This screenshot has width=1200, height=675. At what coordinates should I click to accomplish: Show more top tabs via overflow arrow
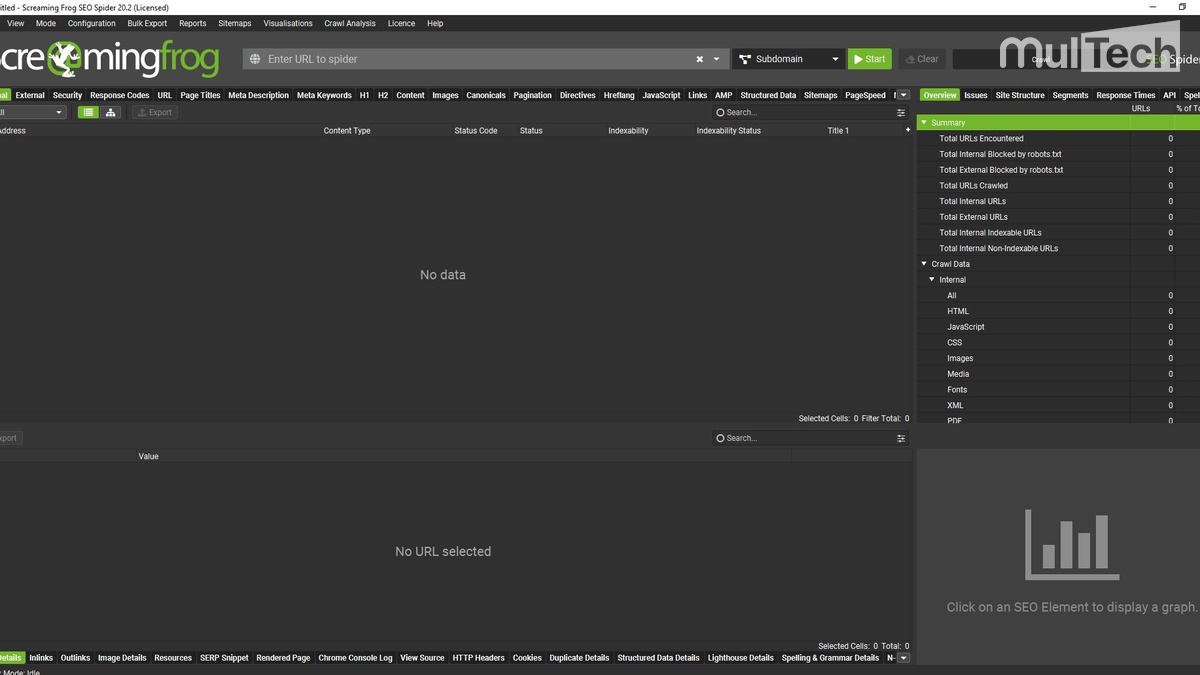904,95
